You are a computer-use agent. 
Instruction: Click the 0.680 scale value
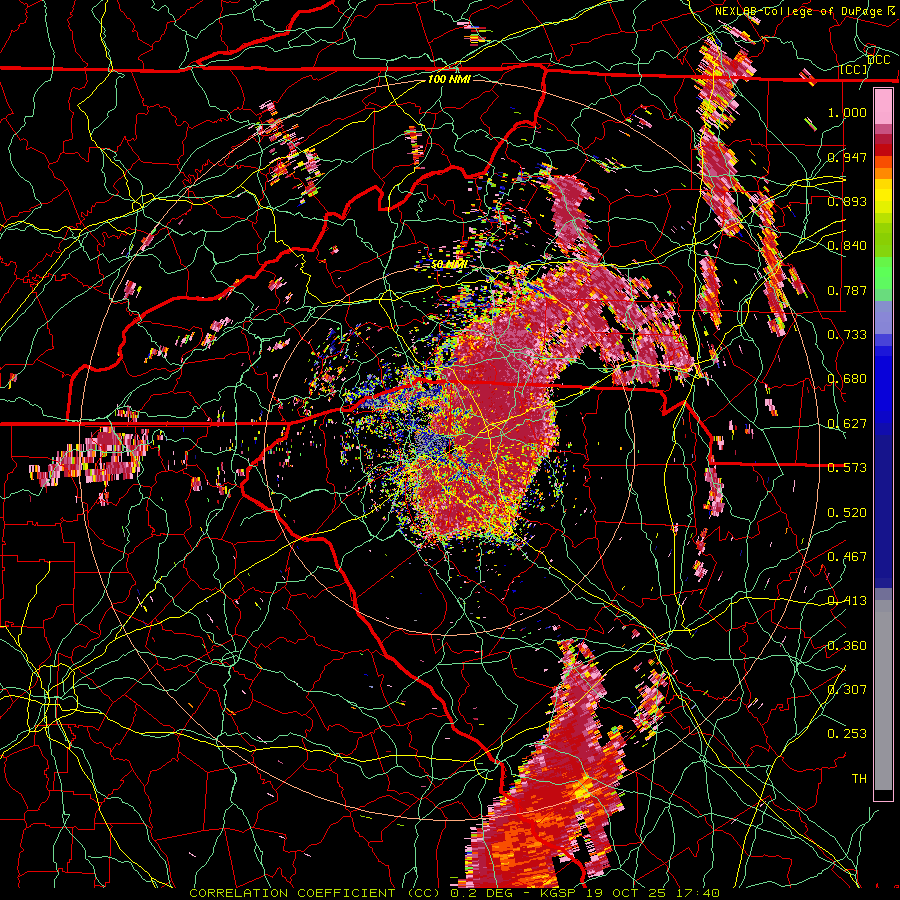pyautogui.click(x=847, y=379)
